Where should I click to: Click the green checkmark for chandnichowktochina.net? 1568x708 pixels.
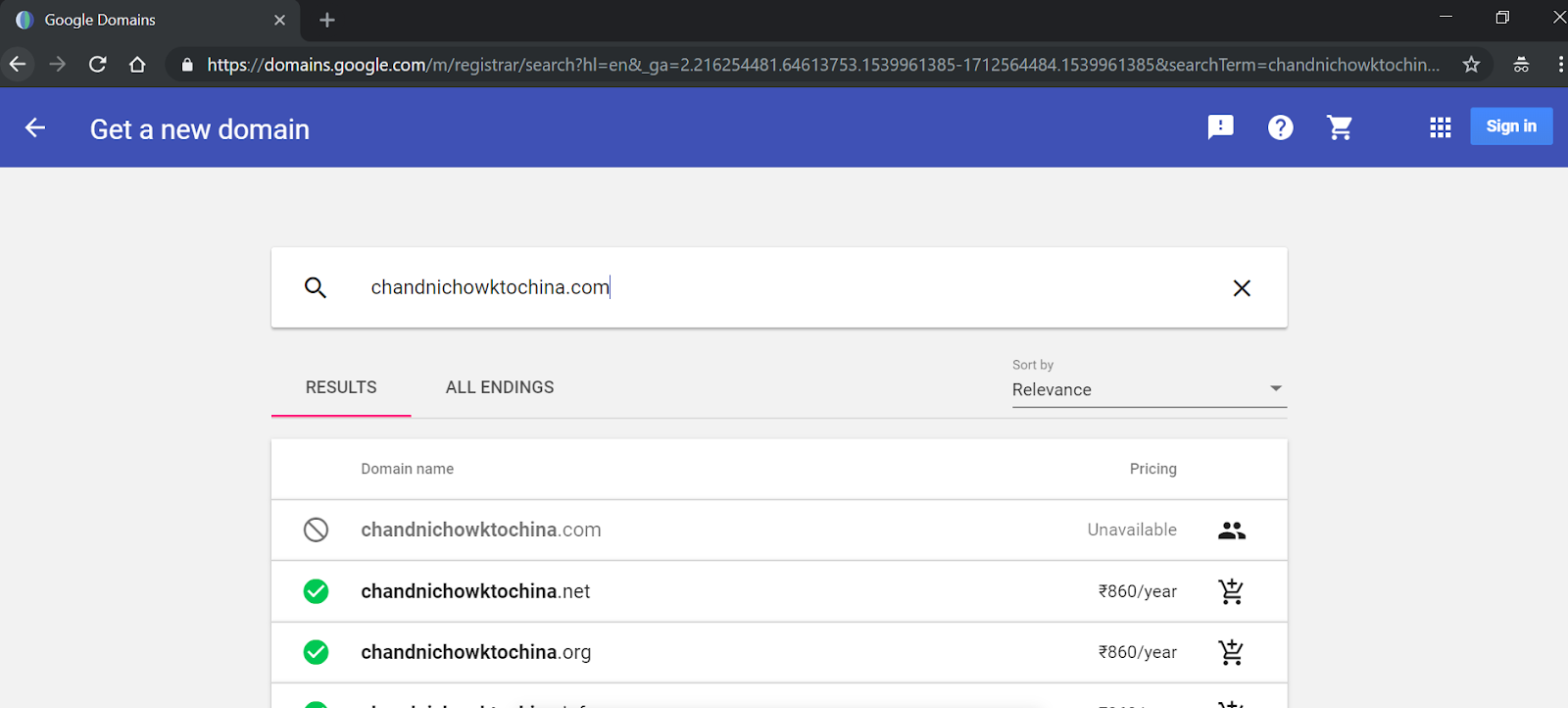point(316,591)
